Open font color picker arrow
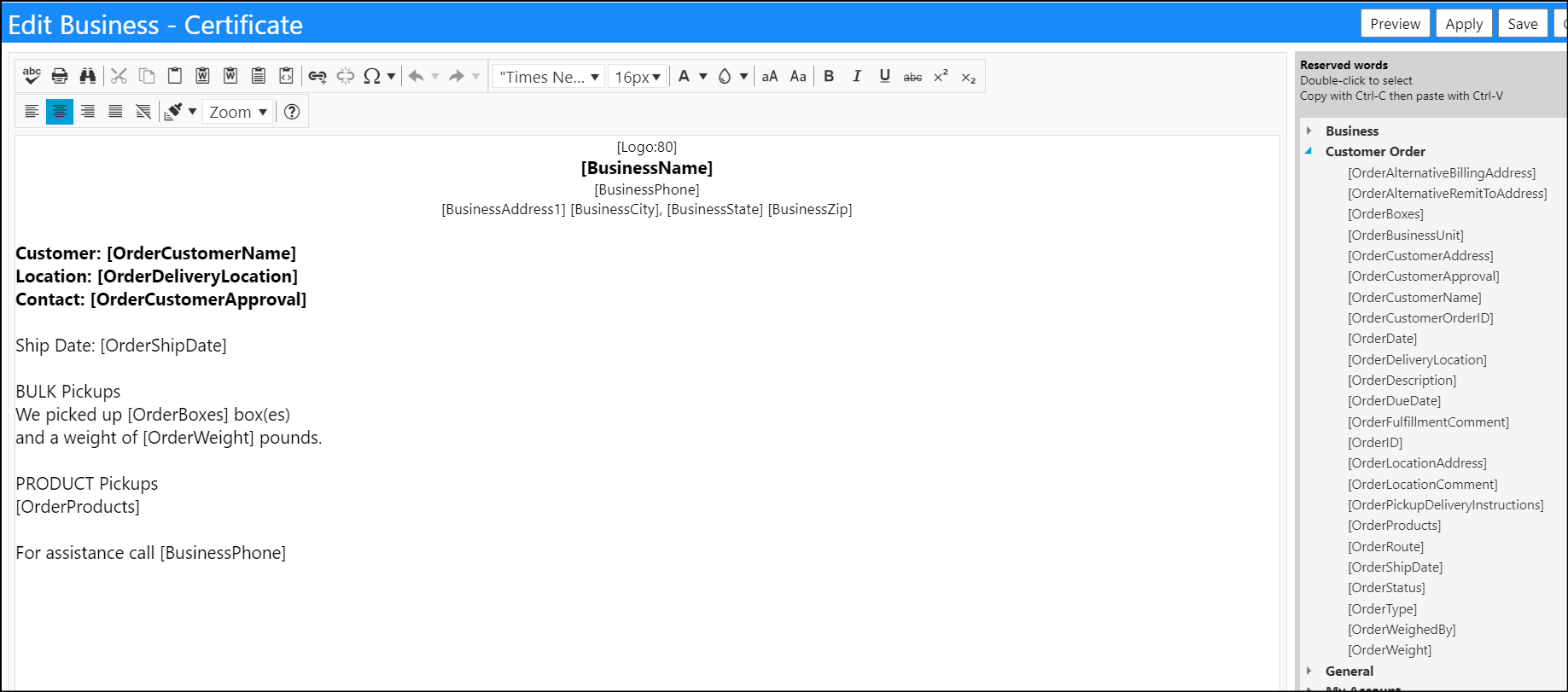The height and width of the screenshot is (692, 1568). (x=703, y=76)
